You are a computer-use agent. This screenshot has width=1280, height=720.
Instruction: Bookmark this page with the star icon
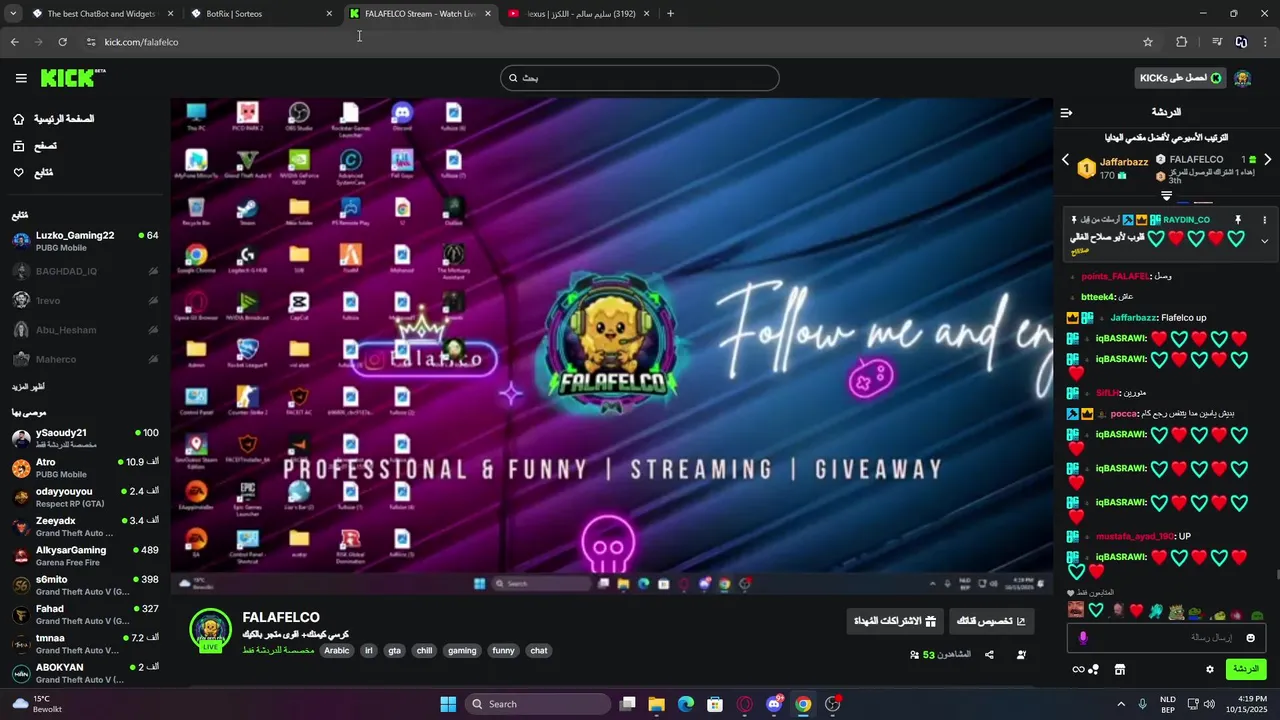coord(1148,42)
